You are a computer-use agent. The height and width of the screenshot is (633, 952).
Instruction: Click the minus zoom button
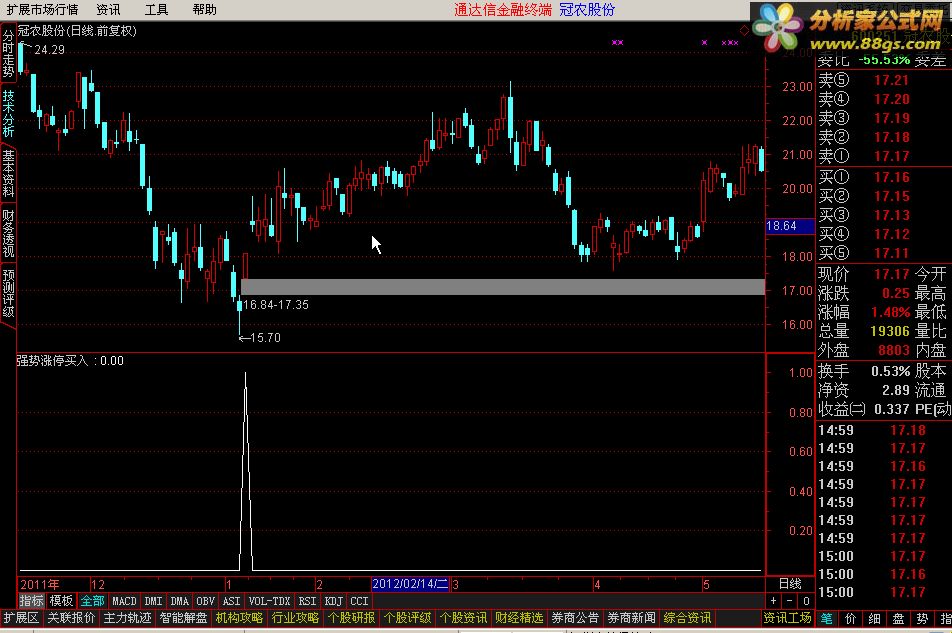pos(789,601)
